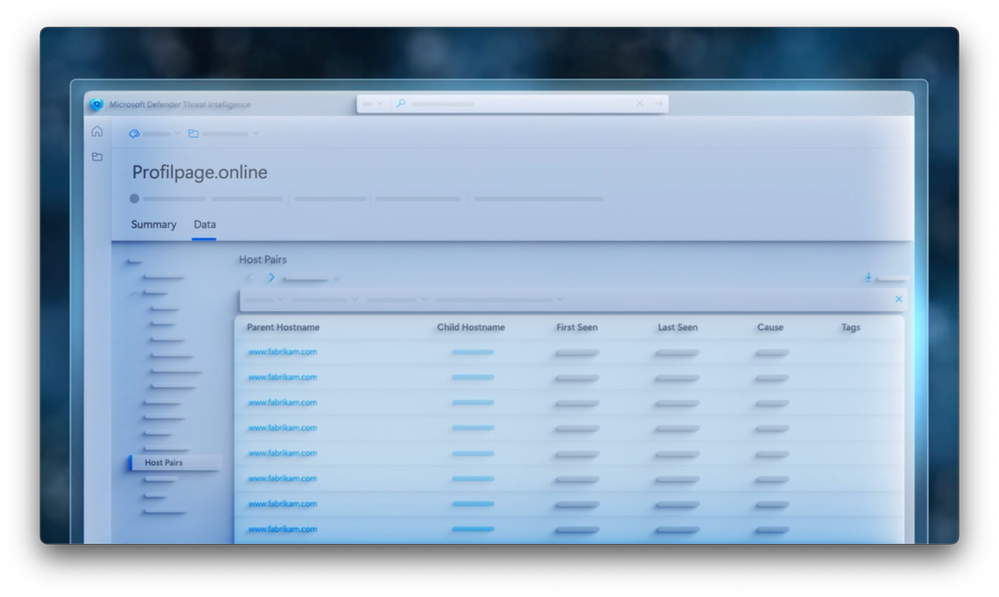The width and height of the screenshot is (999, 597).
Task: Sort by the Cause column header
Action: point(770,327)
